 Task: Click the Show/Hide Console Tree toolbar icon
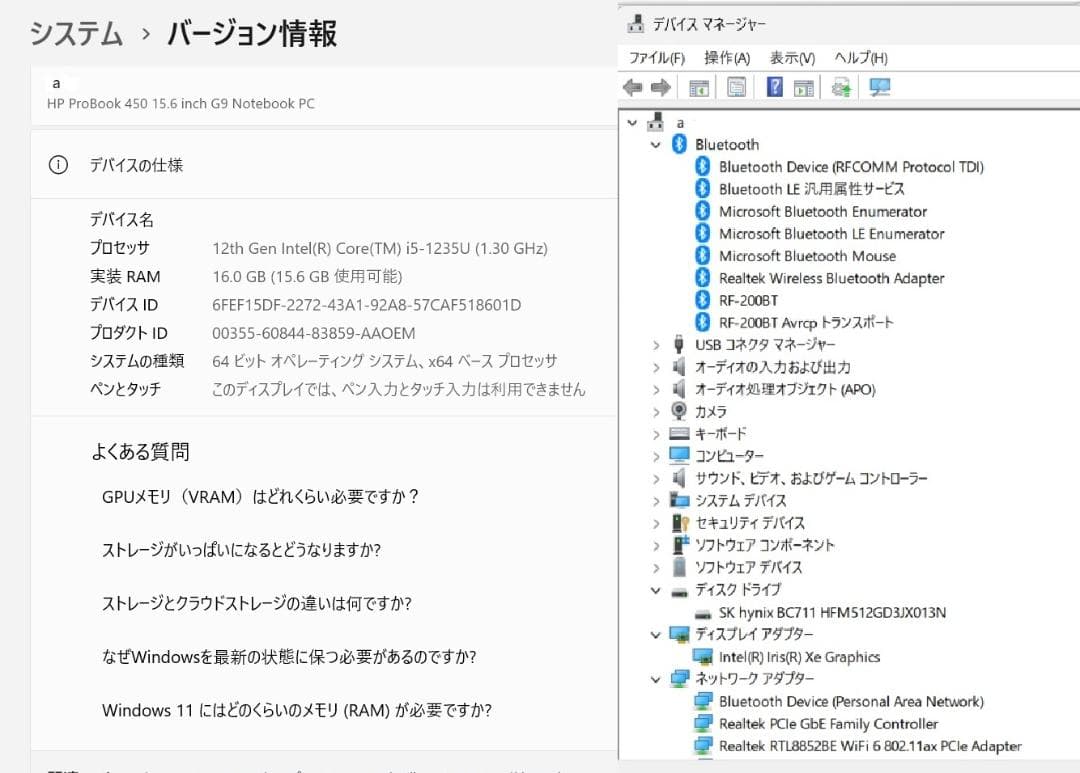[699, 87]
